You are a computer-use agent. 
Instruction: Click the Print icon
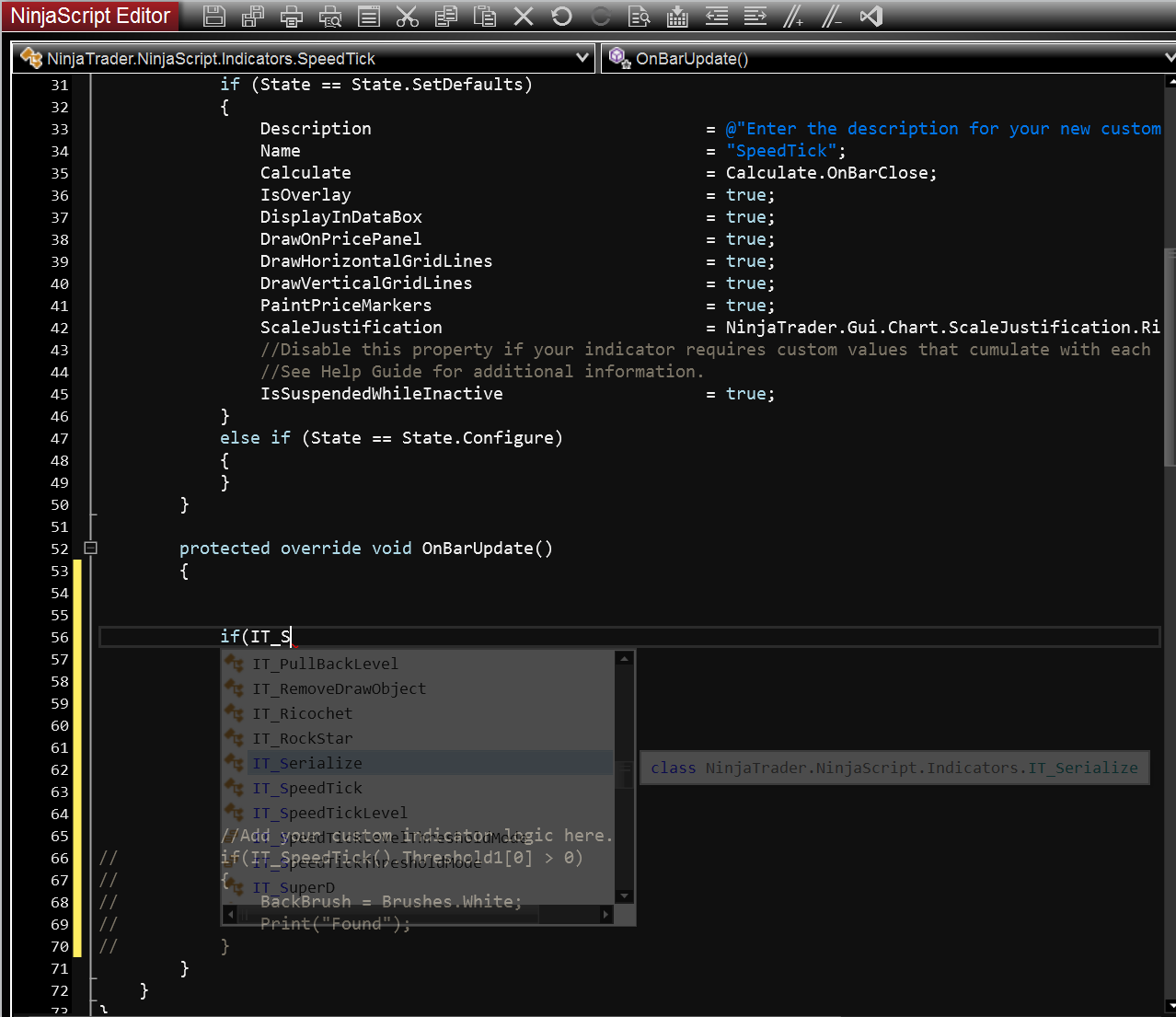(x=292, y=16)
